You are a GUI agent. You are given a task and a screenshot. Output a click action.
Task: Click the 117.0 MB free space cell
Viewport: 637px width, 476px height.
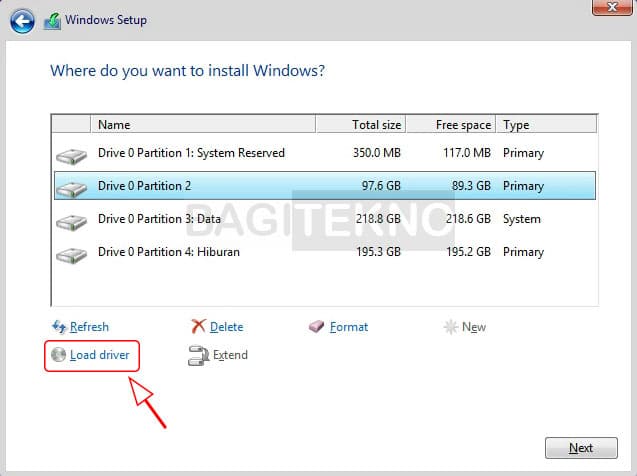tap(467, 153)
